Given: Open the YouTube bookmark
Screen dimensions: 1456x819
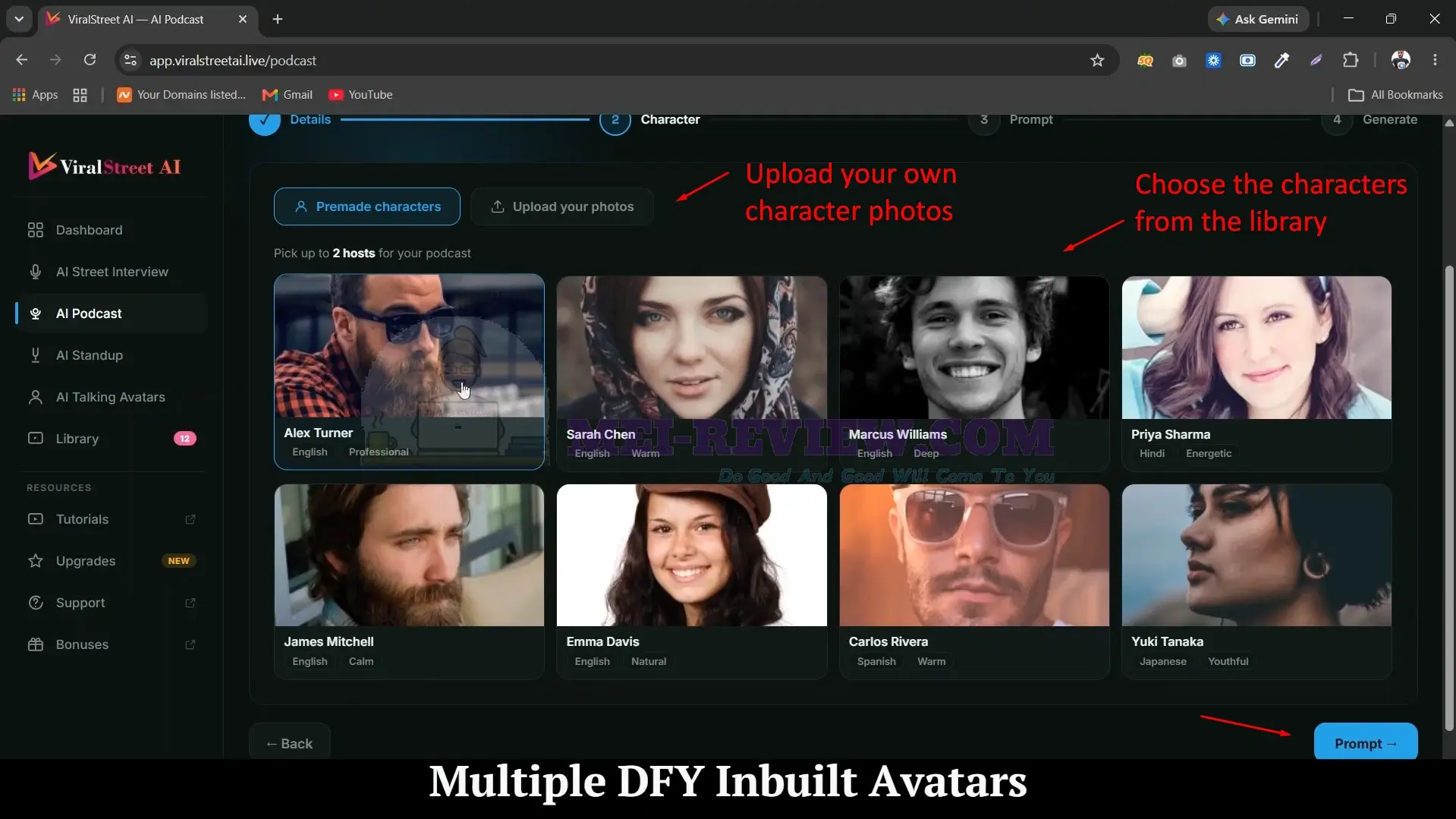Looking at the screenshot, I should pyautogui.click(x=360, y=95).
